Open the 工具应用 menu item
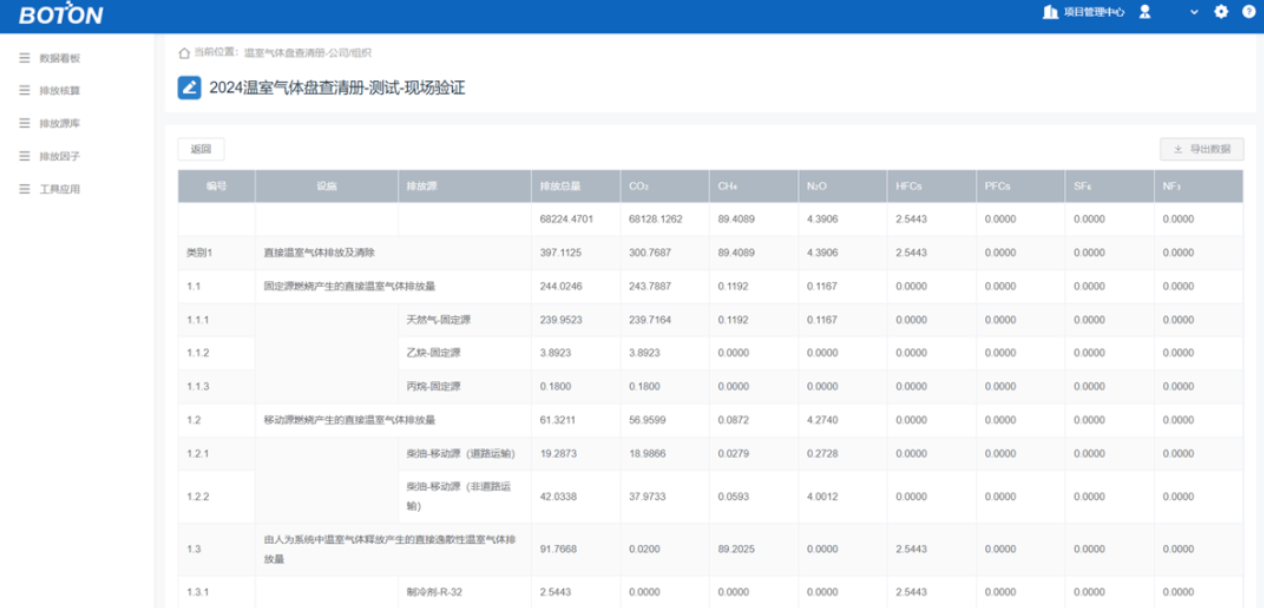The width and height of the screenshot is (1264, 608). pyautogui.click(x=59, y=189)
